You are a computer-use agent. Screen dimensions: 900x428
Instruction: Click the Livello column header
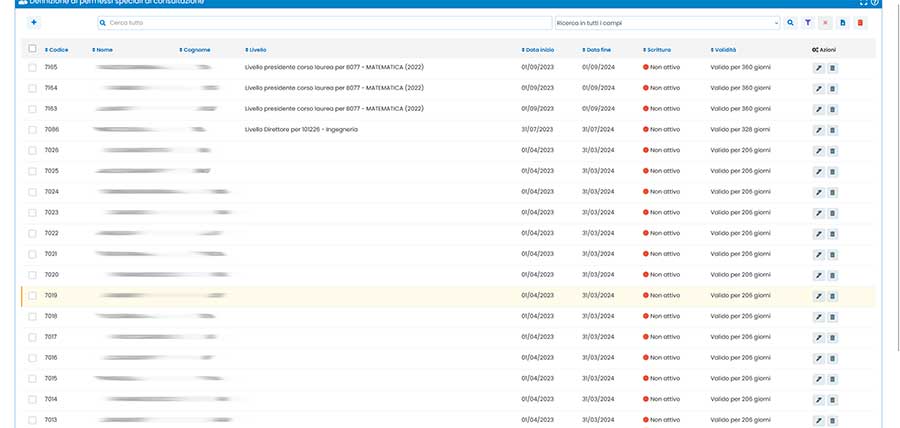257,49
